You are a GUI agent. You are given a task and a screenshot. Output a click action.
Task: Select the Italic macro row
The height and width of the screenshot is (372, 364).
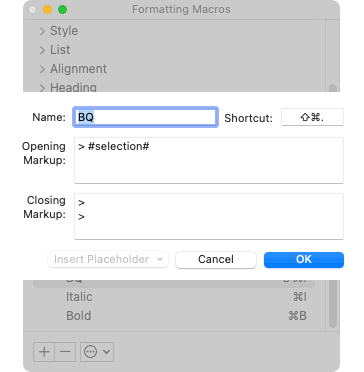click(x=174, y=297)
